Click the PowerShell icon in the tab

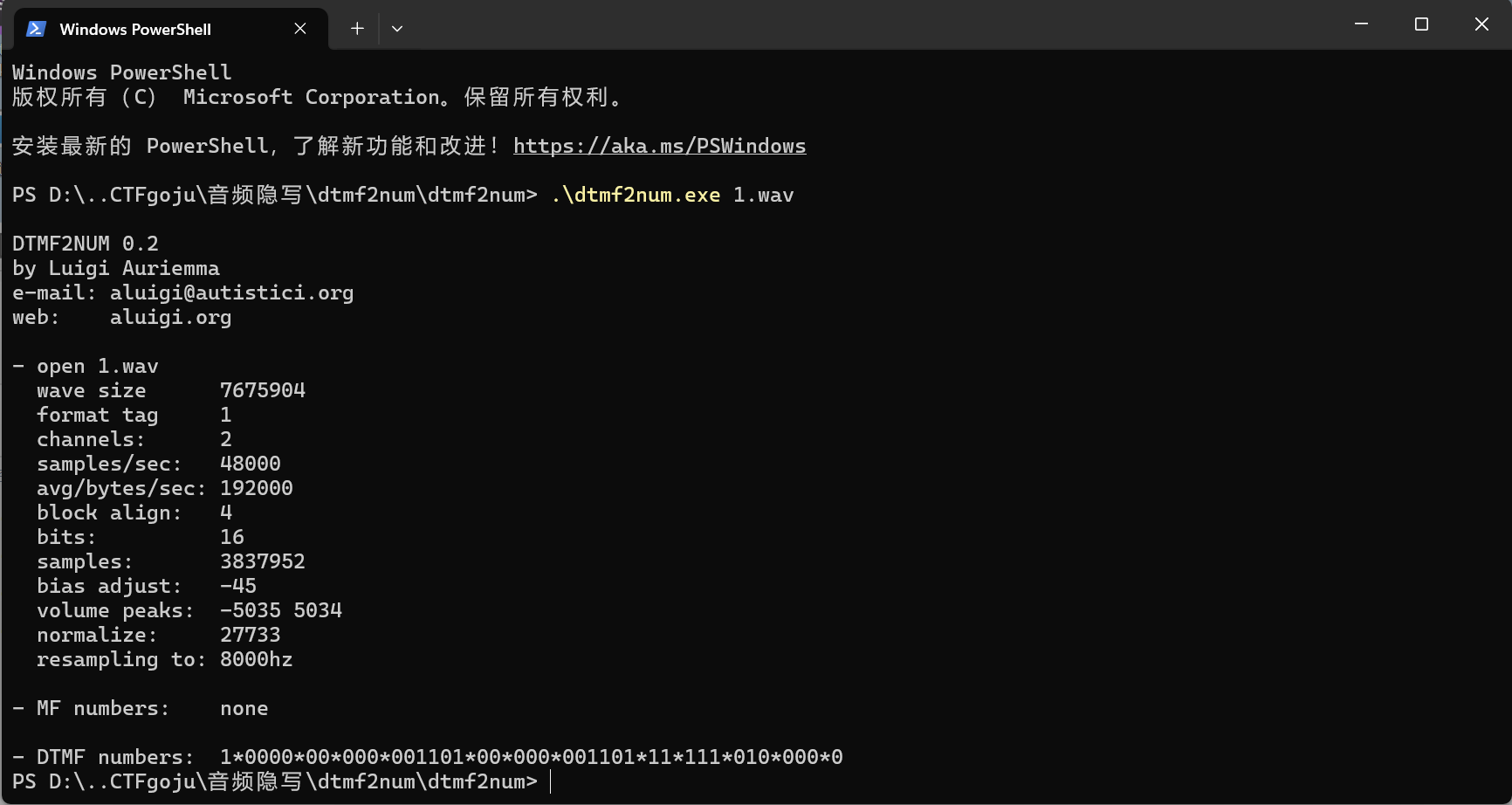(x=36, y=29)
